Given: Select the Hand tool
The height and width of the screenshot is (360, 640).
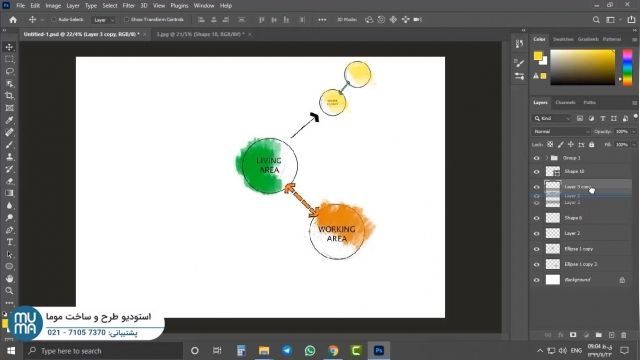Looking at the screenshot, I should tap(9, 278).
